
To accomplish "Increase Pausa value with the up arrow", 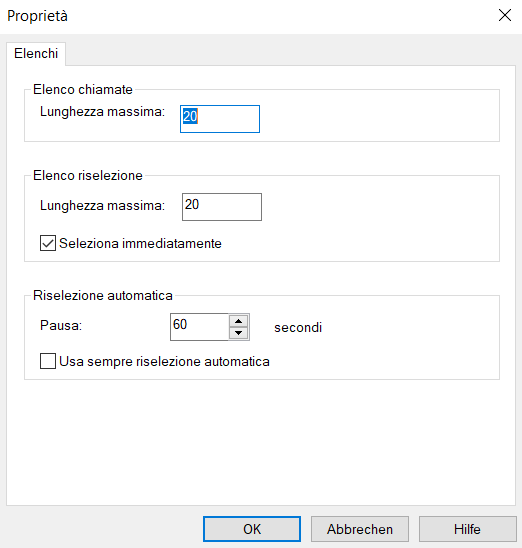I will click(x=239, y=321).
